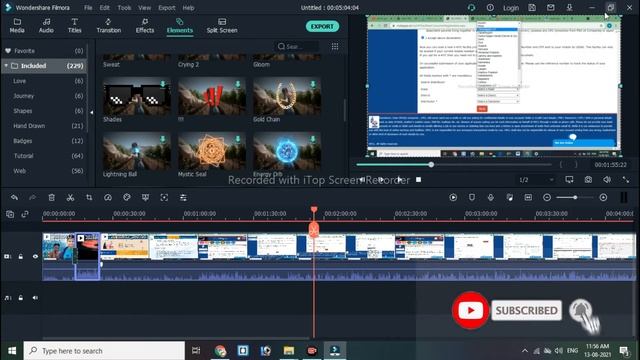640x360 pixels.
Task: Record voiceover with microphone icon
Action: (x=491, y=198)
